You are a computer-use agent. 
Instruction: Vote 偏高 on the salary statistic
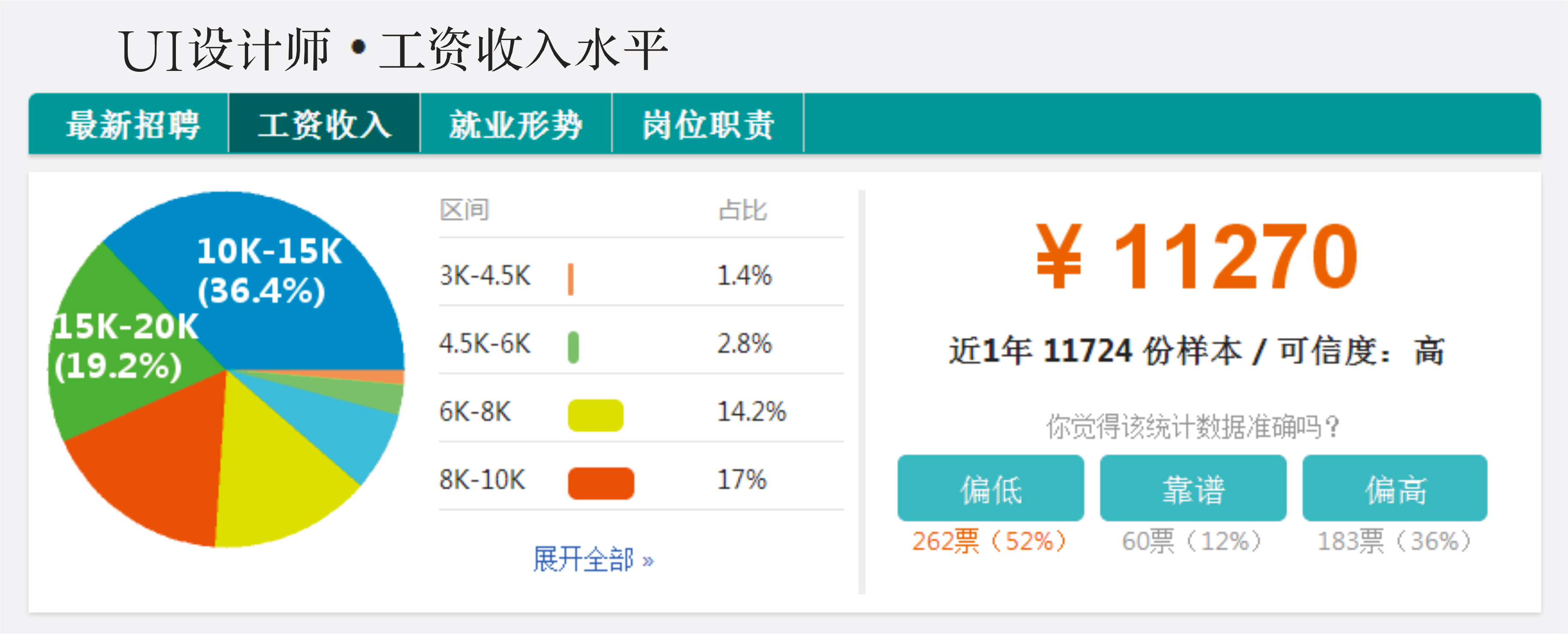point(1395,488)
